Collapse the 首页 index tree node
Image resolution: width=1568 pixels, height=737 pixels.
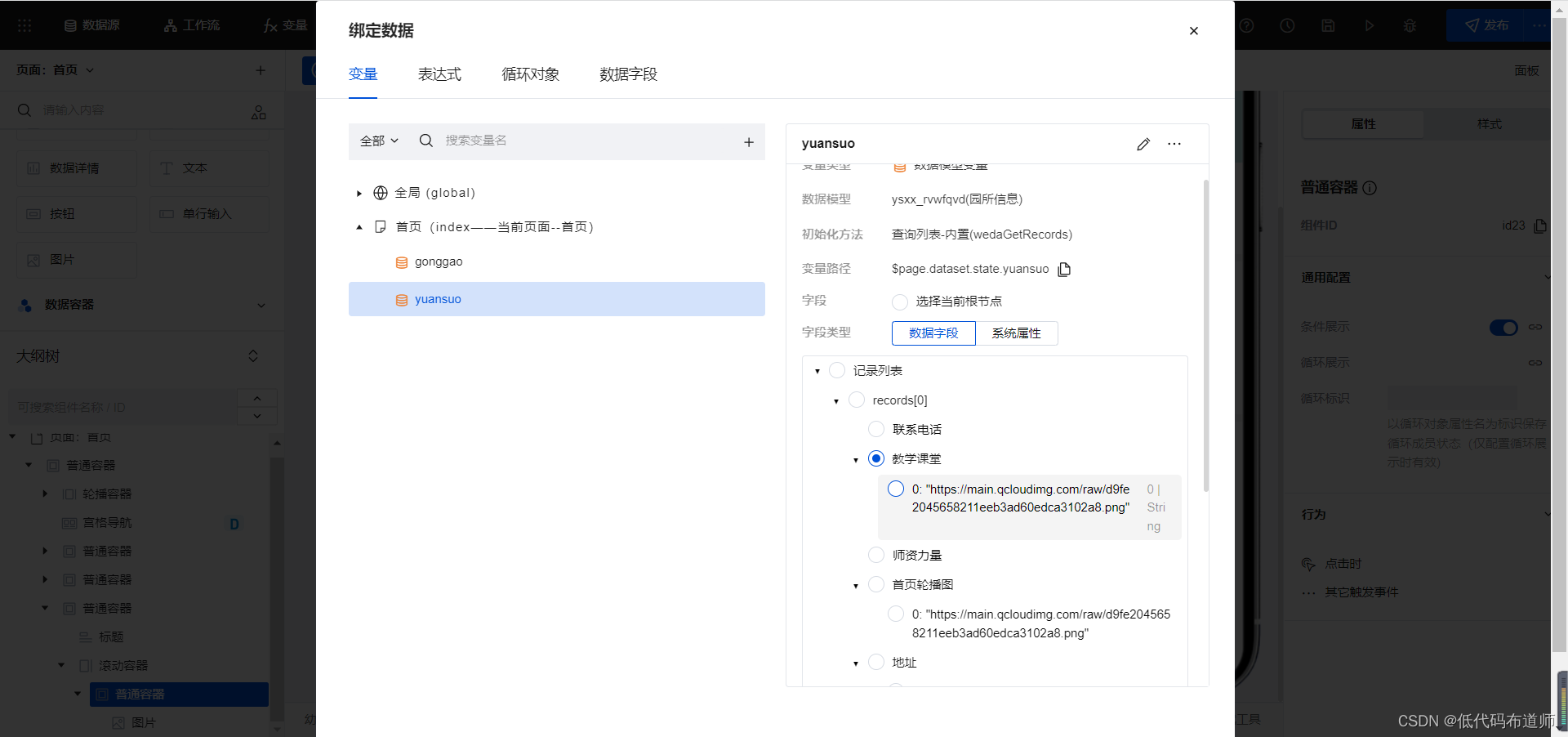click(x=359, y=227)
